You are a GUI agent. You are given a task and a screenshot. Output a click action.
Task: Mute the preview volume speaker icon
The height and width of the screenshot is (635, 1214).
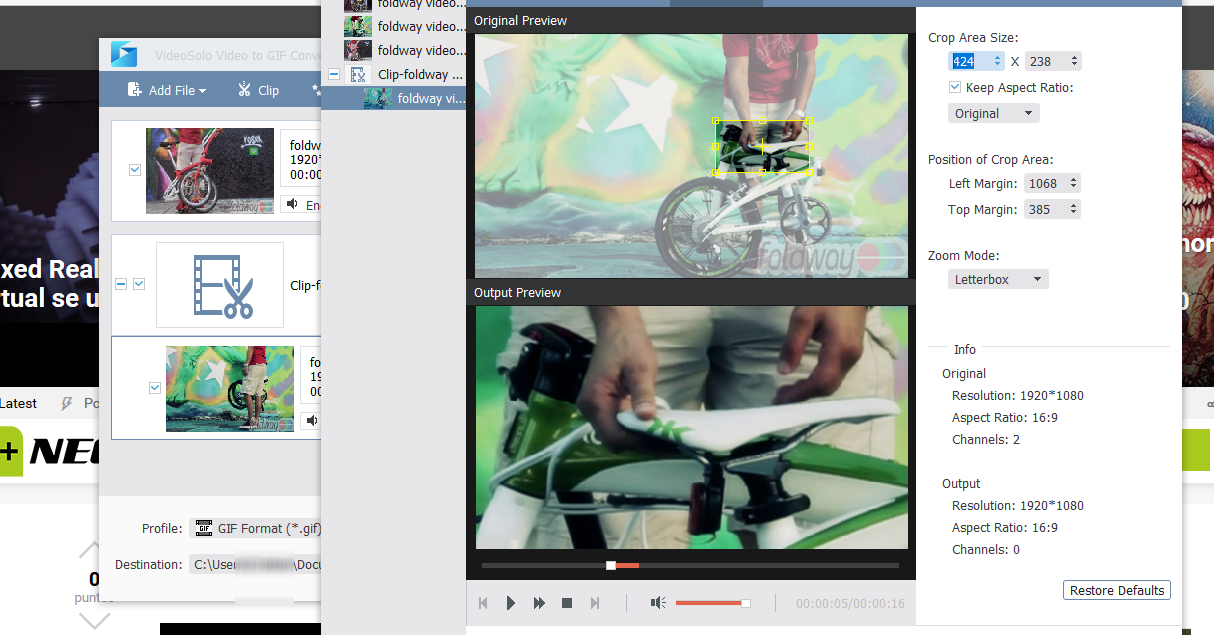658,603
